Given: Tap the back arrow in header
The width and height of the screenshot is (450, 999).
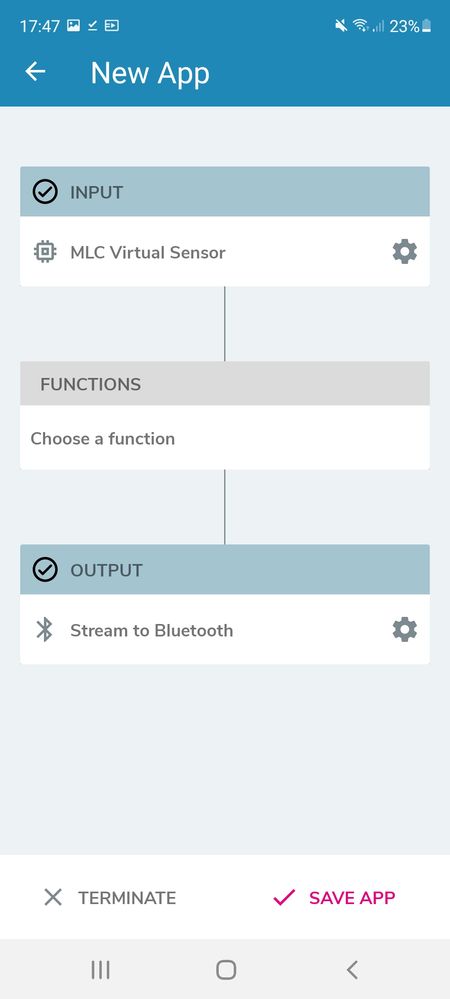Looking at the screenshot, I should click(x=35, y=71).
